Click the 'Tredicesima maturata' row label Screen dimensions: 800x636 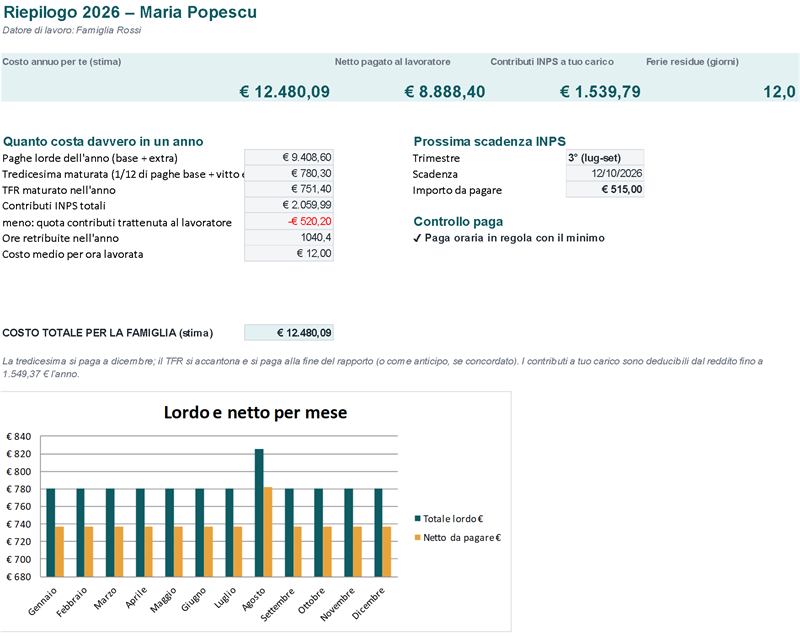coord(123,174)
